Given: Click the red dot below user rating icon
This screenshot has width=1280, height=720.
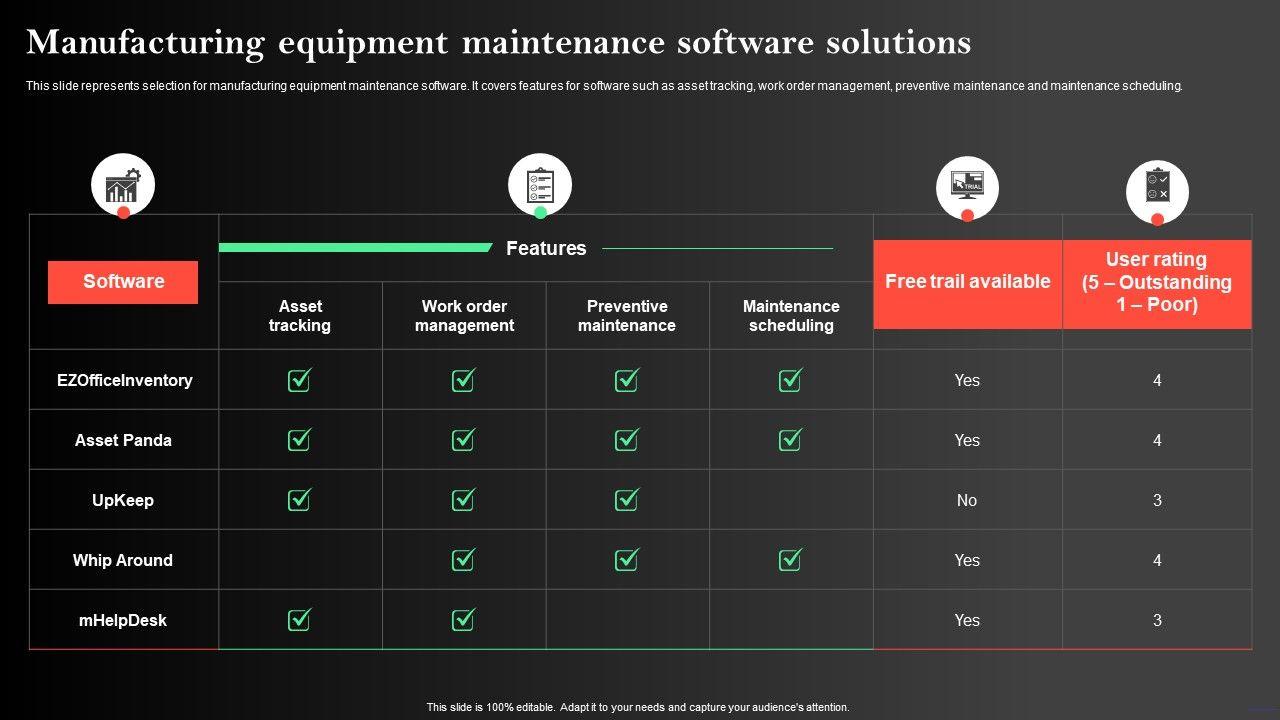Looking at the screenshot, I should point(1157,219).
